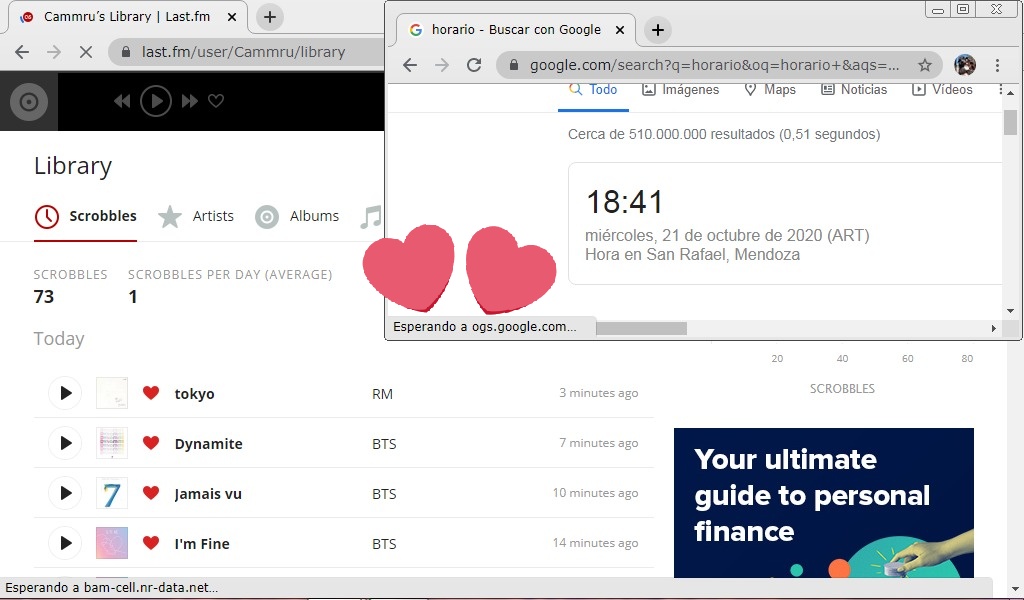Click the '3 minutes ago' timestamp
The width and height of the screenshot is (1024, 600).
click(x=598, y=393)
